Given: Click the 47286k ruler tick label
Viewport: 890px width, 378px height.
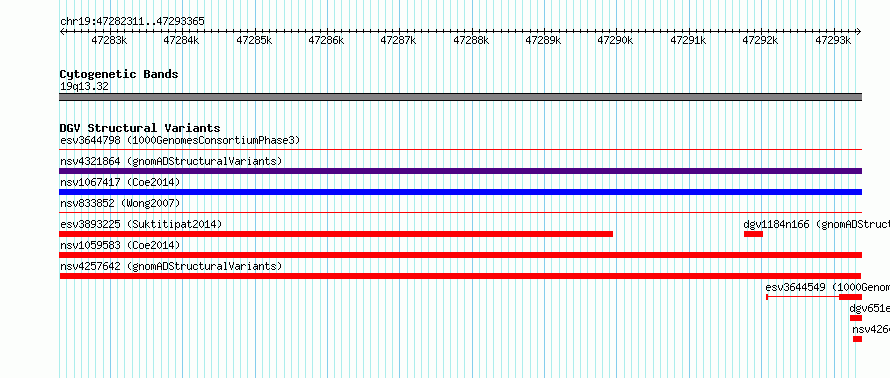Looking at the screenshot, I should tap(326, 40).
